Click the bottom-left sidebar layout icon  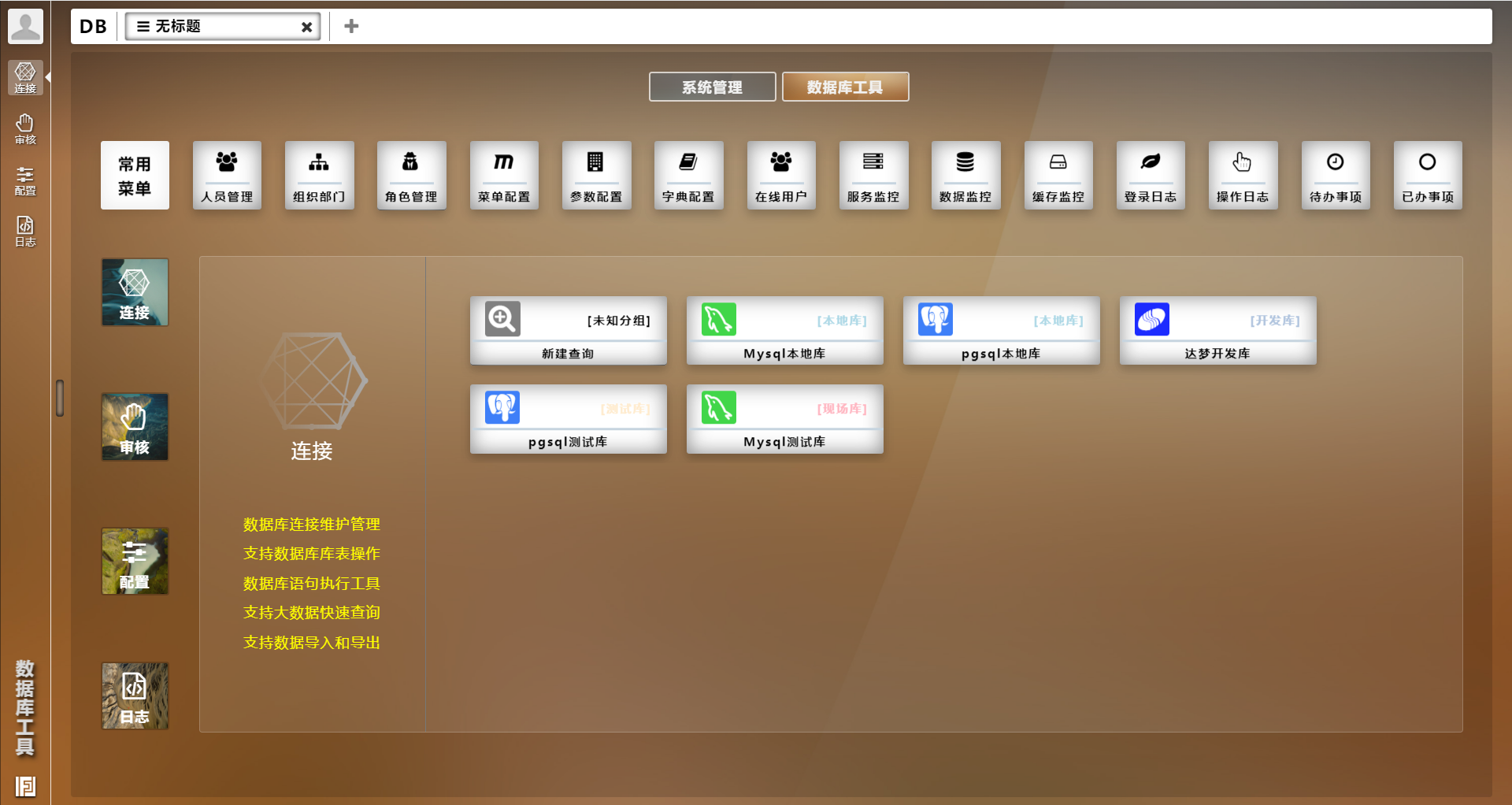(x=25, y=785)
